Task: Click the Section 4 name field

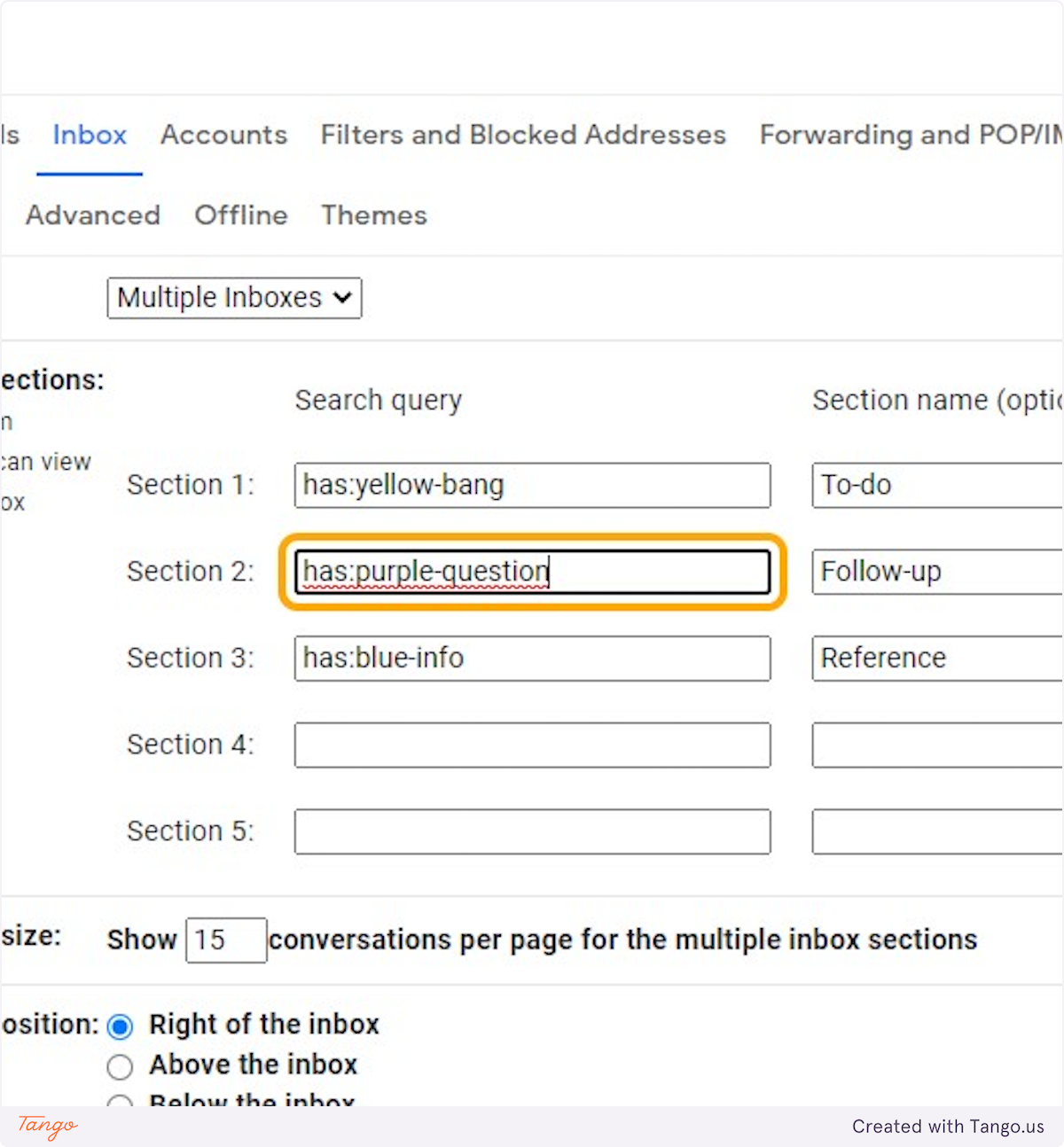Action: click(936, 745)
